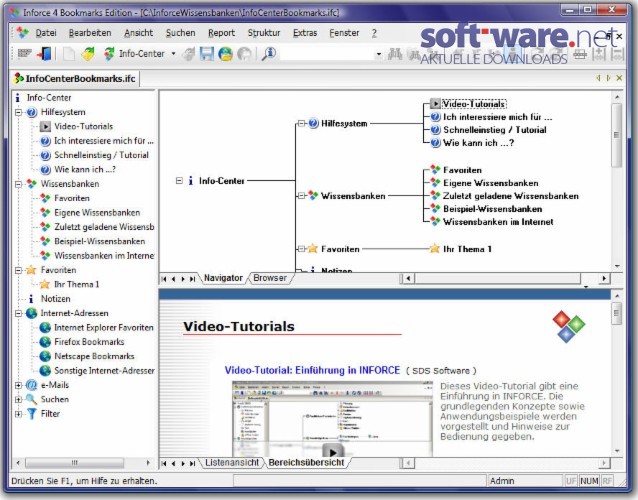Screen dimensions: 638x500
Task: Click the blue floppy disk save icon
Action: click(x=207, y=53)
